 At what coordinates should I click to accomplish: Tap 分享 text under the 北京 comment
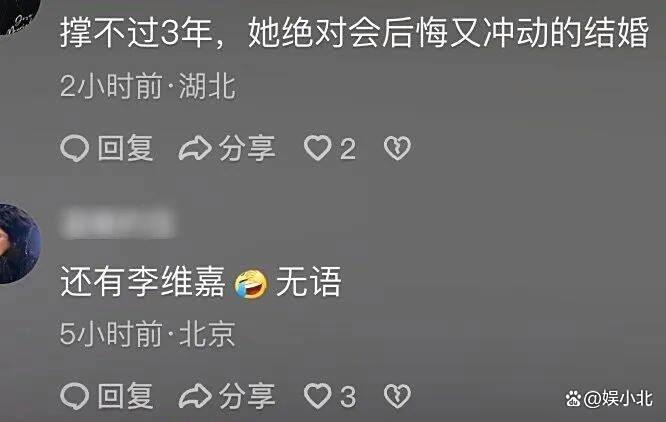[x=247, y=396]
